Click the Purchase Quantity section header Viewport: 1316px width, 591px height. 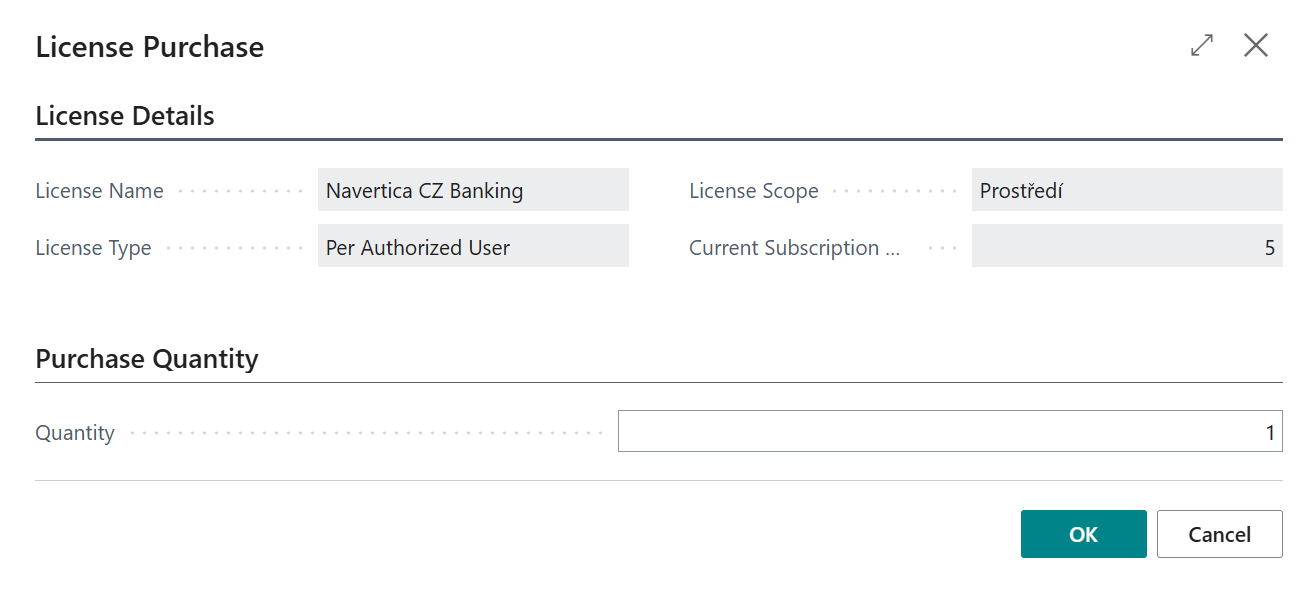(x=147, y=358)
